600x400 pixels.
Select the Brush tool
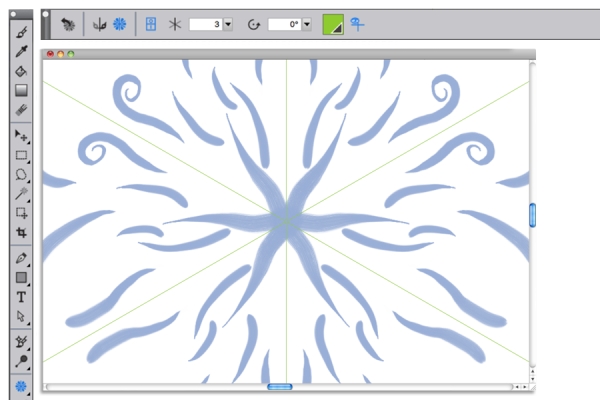point(21,33)
